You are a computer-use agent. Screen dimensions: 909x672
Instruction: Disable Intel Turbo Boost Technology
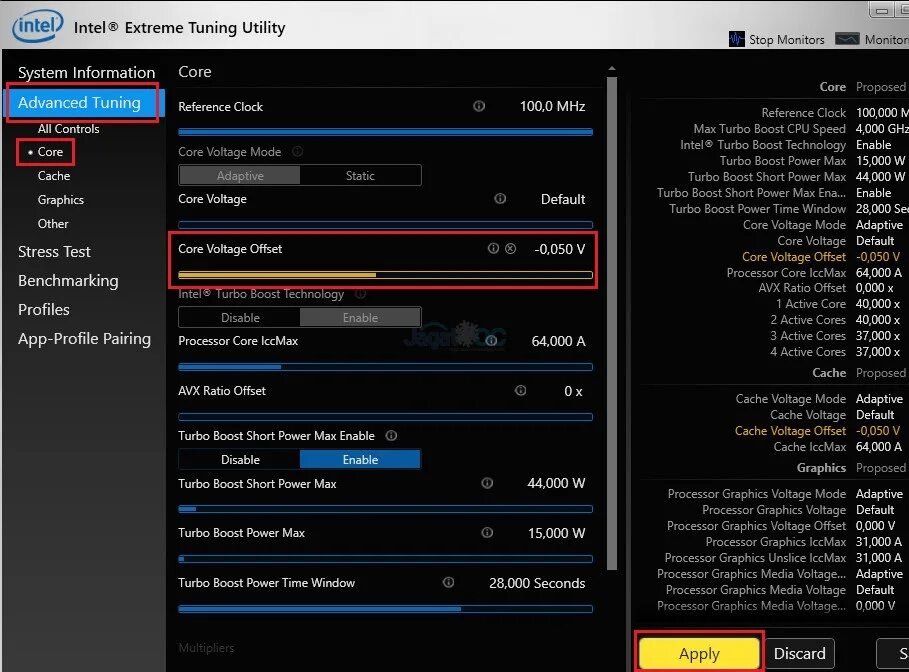(239, 318)
